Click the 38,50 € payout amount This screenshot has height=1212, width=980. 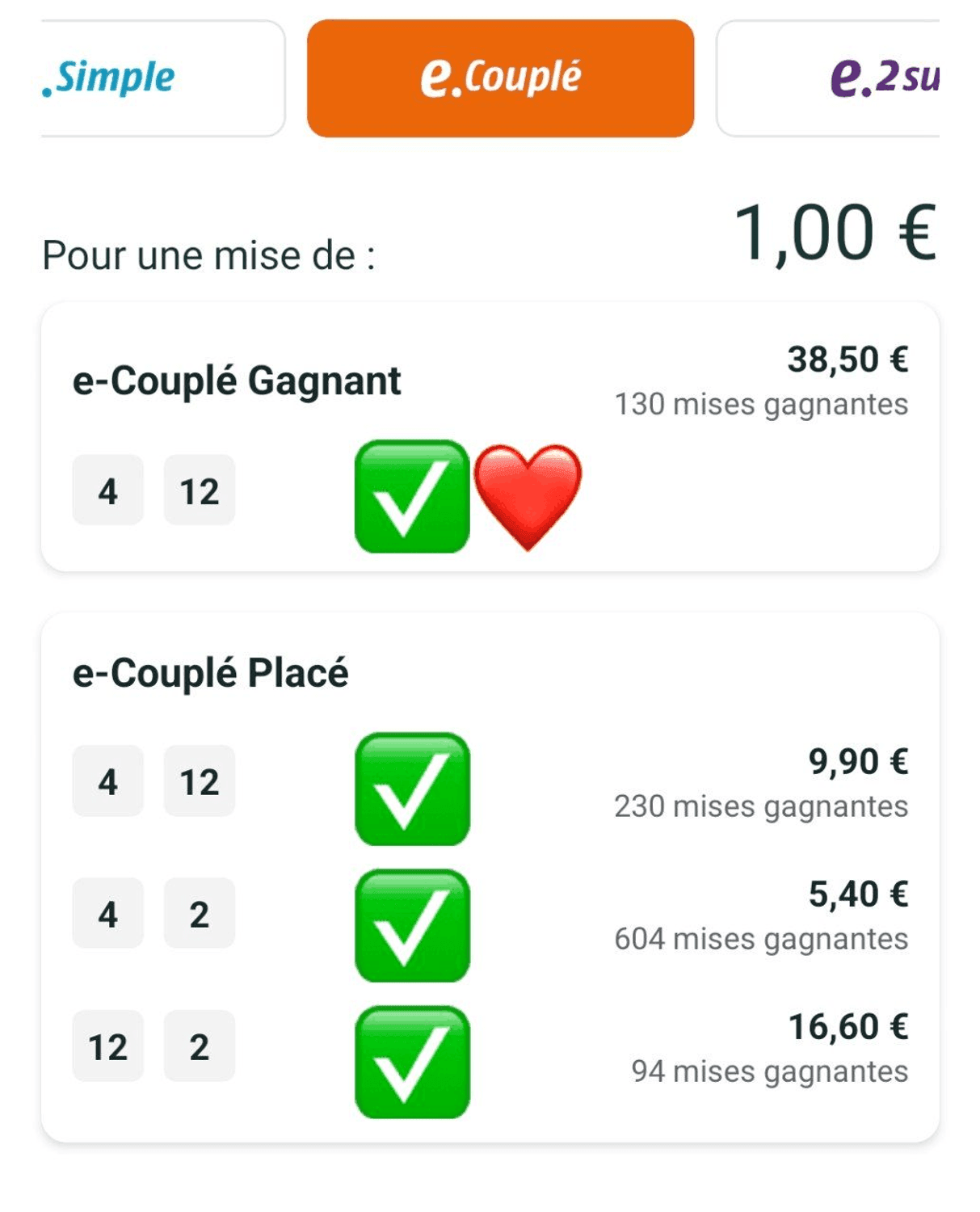click(x=848, y=360)
